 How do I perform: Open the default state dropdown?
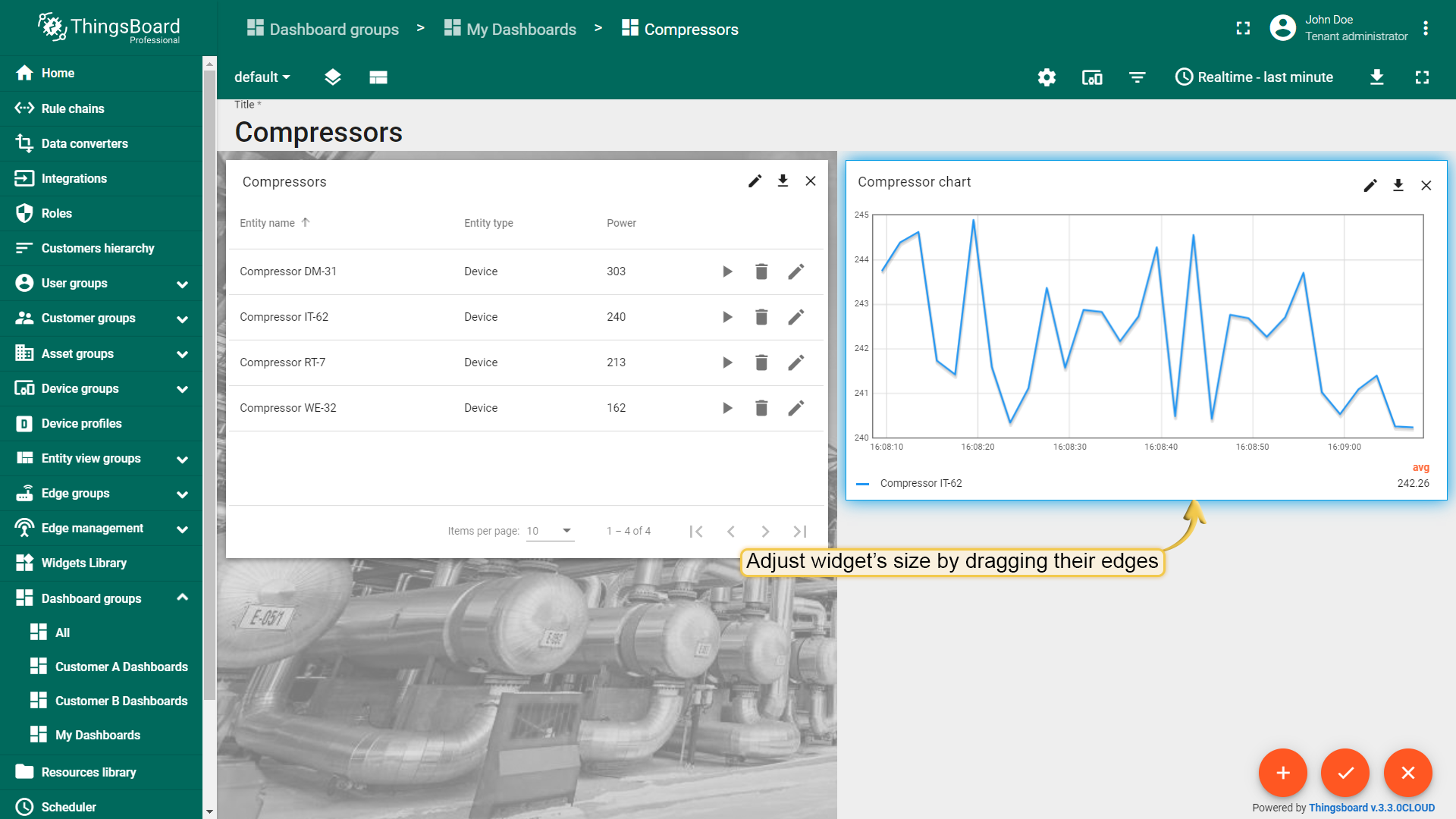[262, 77]
